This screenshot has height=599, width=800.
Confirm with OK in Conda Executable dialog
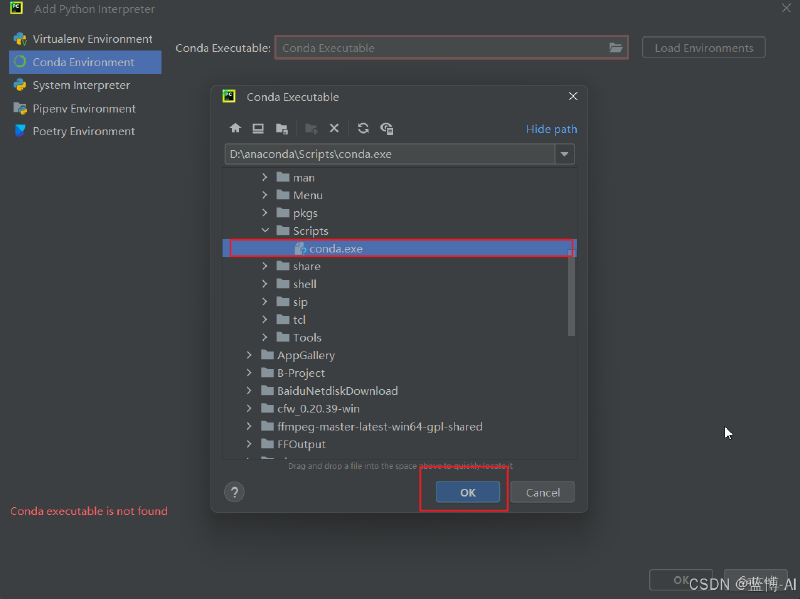[468, 492]
